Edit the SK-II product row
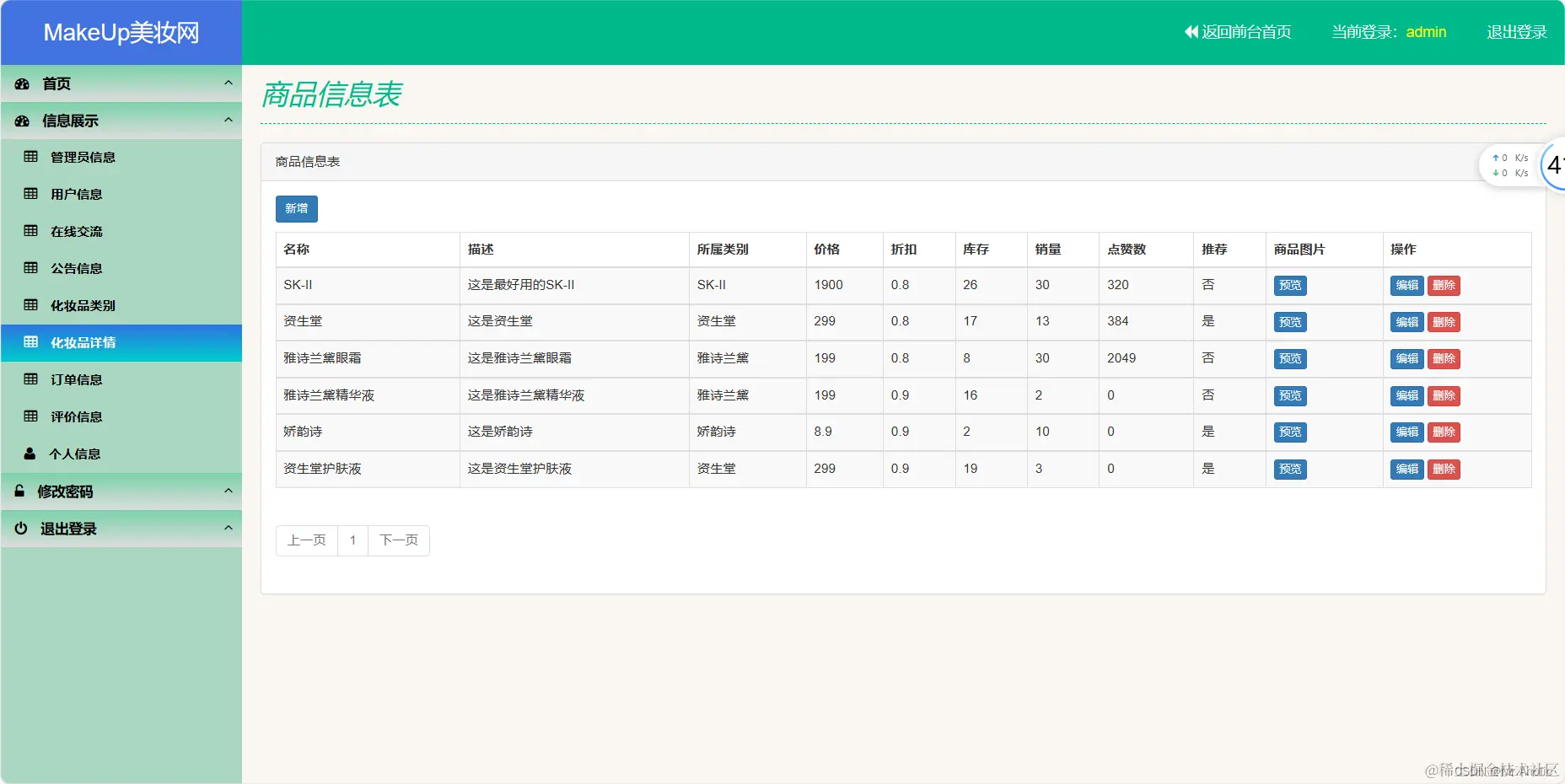 pyautogui.click(x=1407, y=285)
